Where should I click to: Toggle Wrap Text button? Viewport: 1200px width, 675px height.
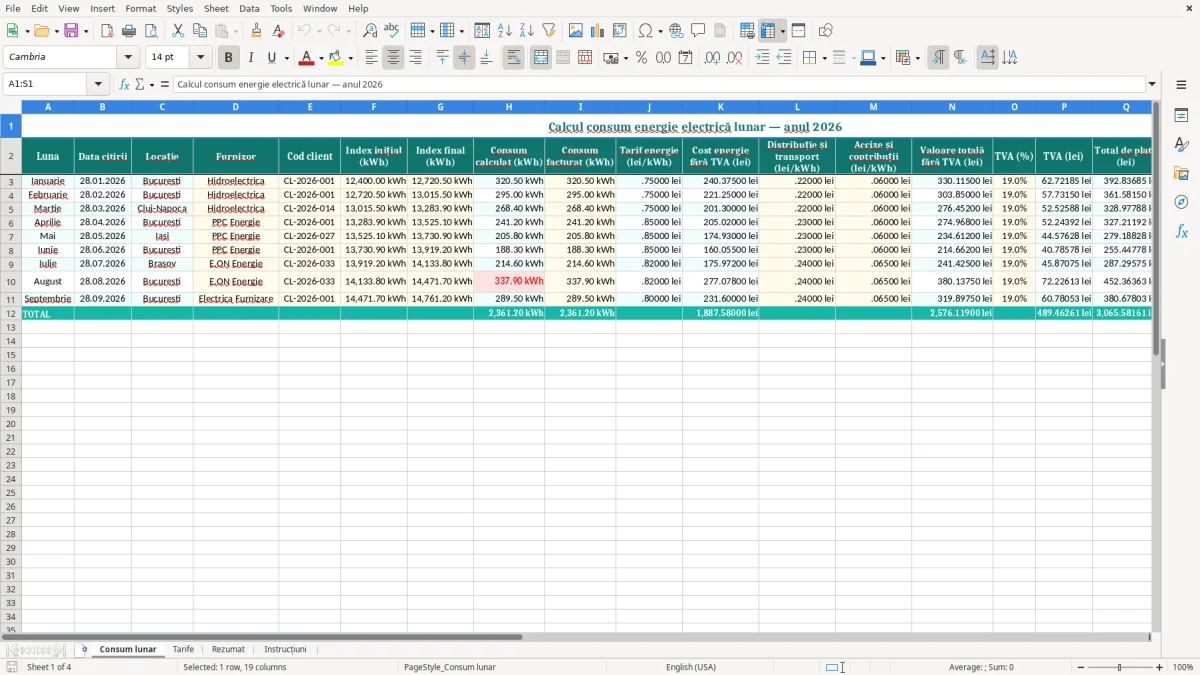point(514,58)
